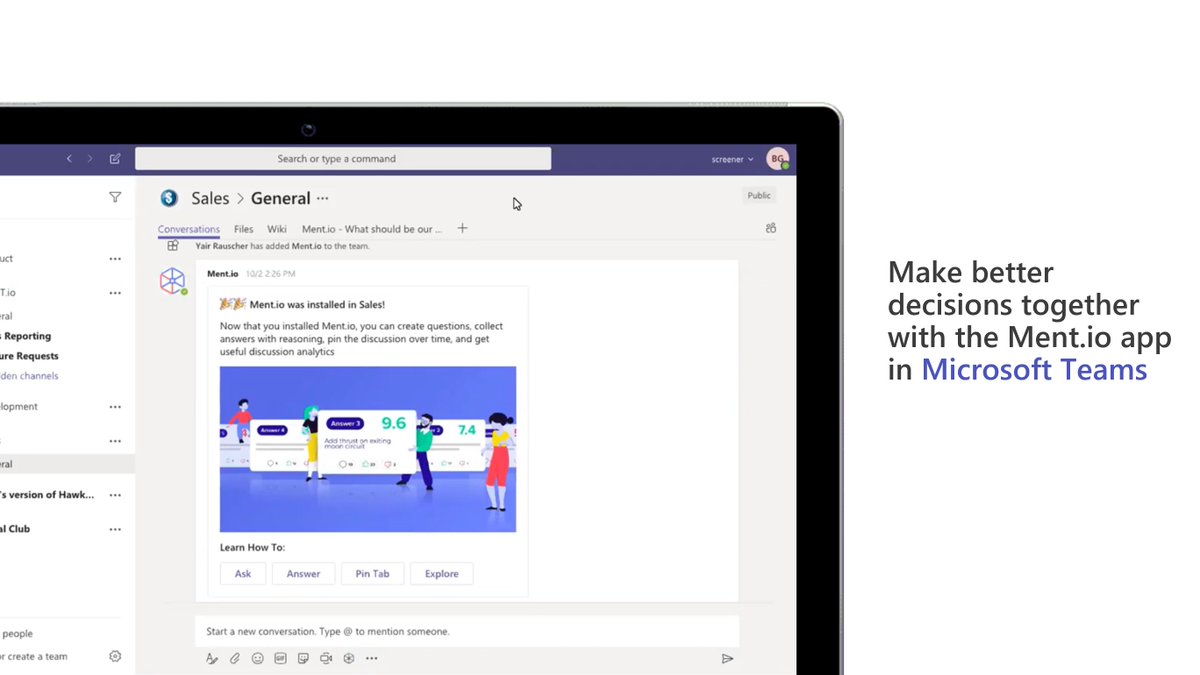Click the '10/2 2:26 PM' timestamp
The height and width of the screenshot is (675, 1200).
click(271, 274)
